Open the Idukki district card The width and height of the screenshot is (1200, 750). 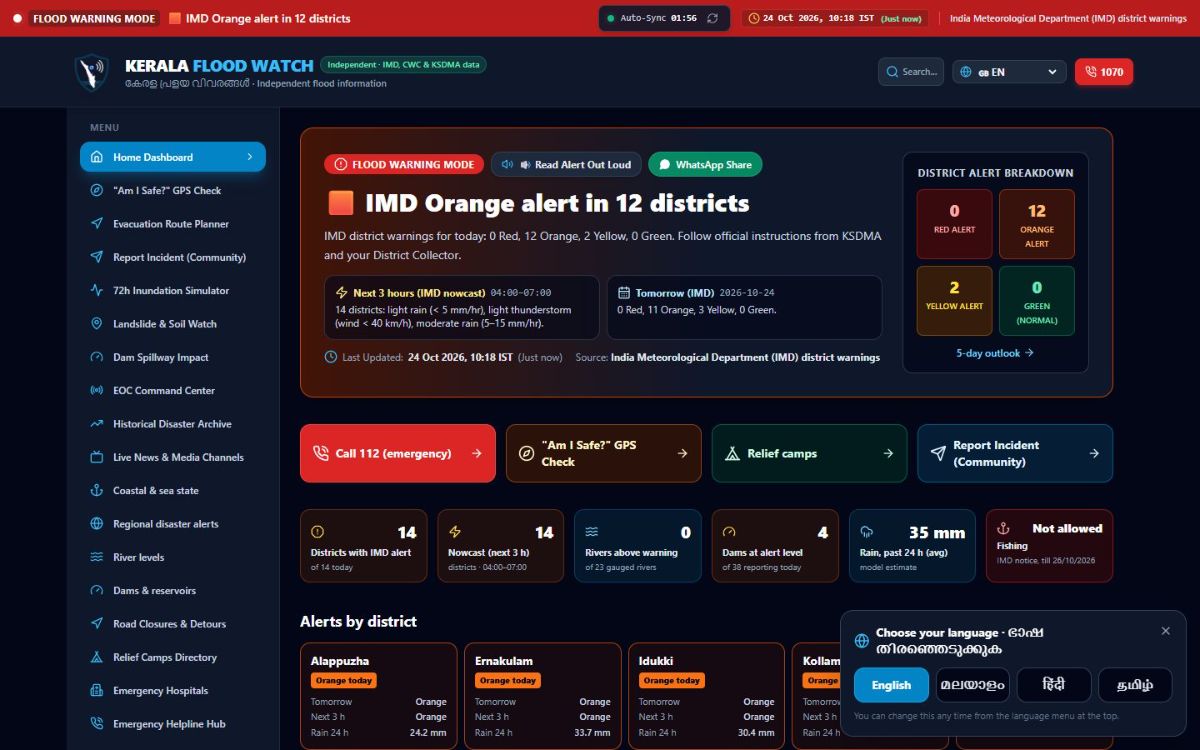coord(706,696)
